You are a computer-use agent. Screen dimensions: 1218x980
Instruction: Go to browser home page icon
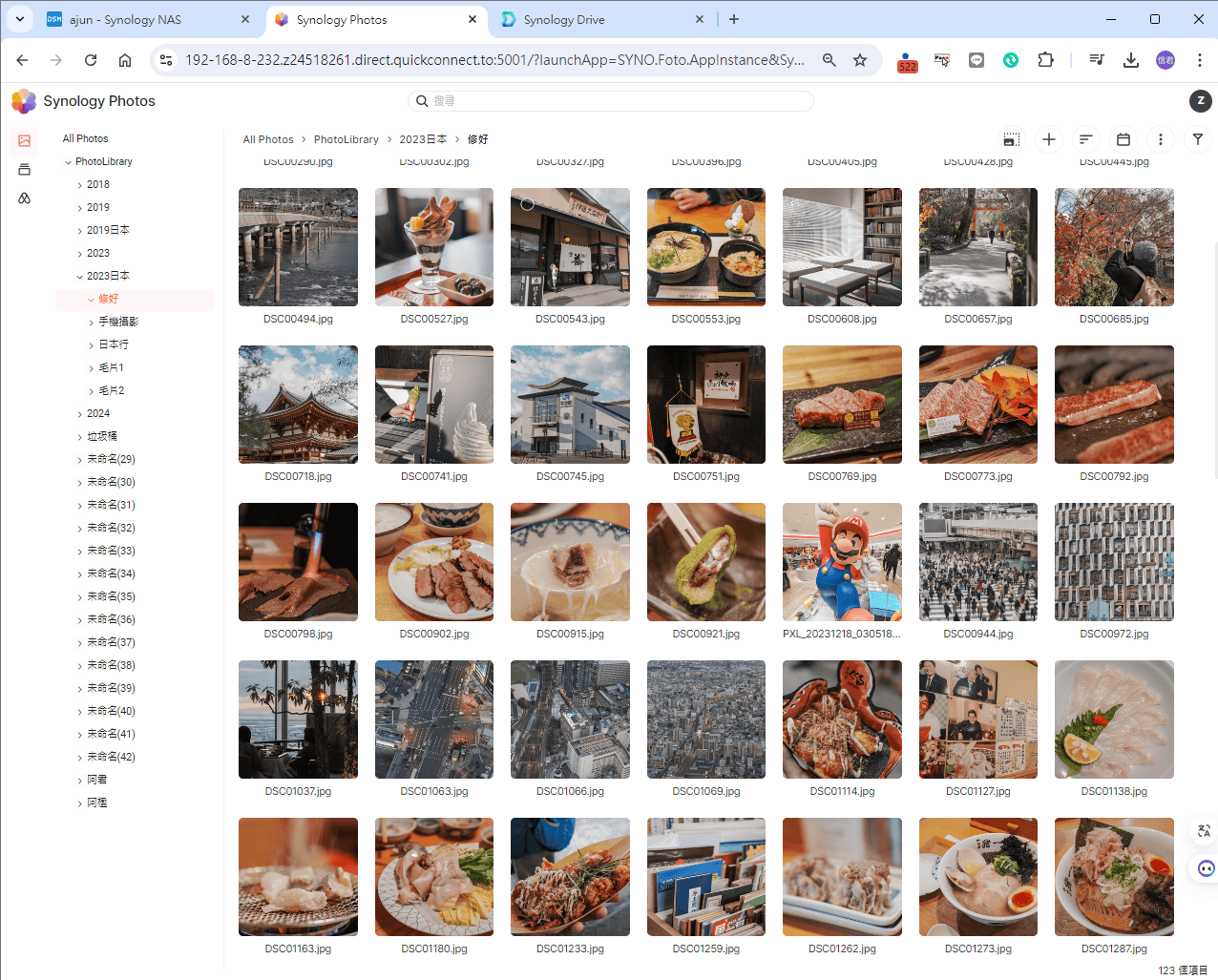(x=125, y=60)
